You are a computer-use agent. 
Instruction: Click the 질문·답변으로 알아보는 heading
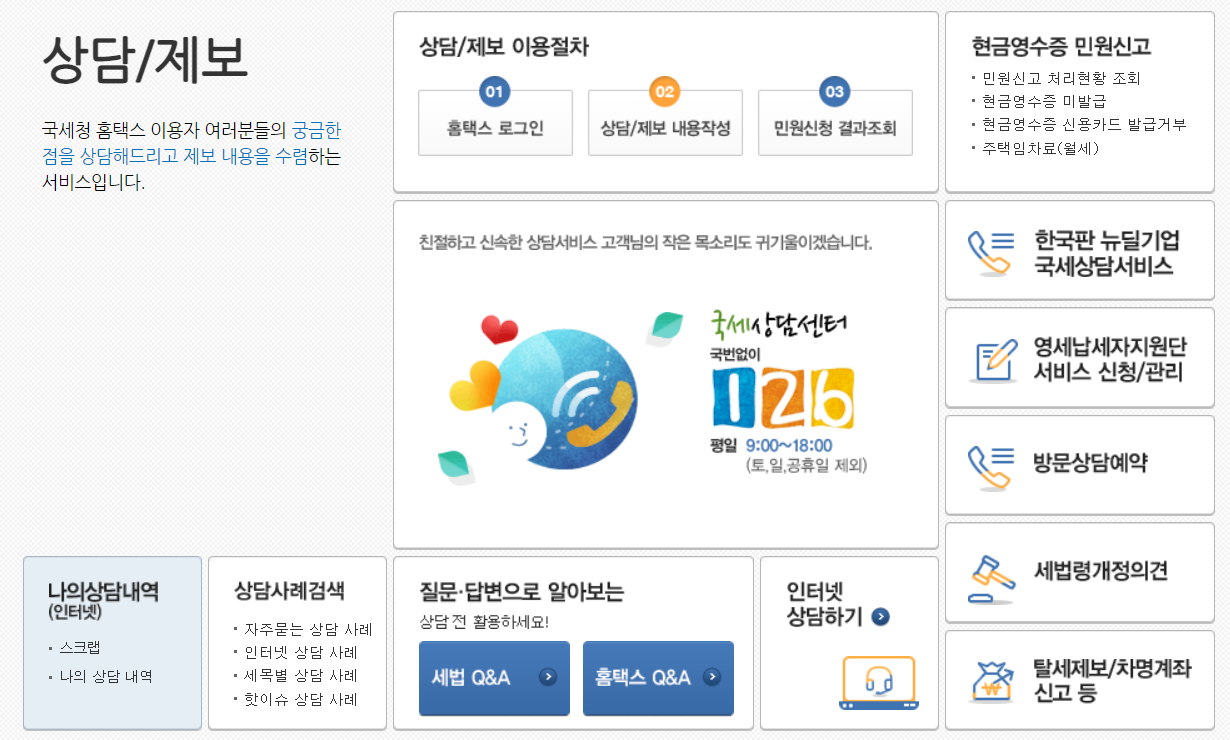coord(521,592)
